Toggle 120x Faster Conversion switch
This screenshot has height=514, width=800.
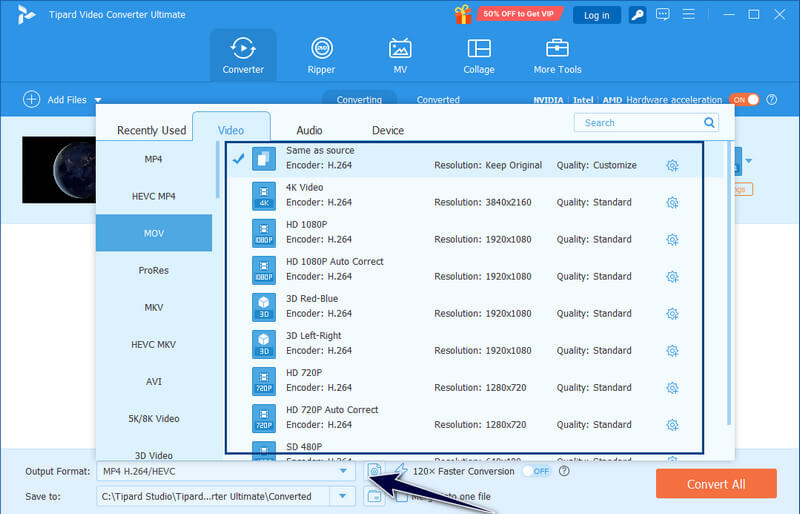pos(537,471)
